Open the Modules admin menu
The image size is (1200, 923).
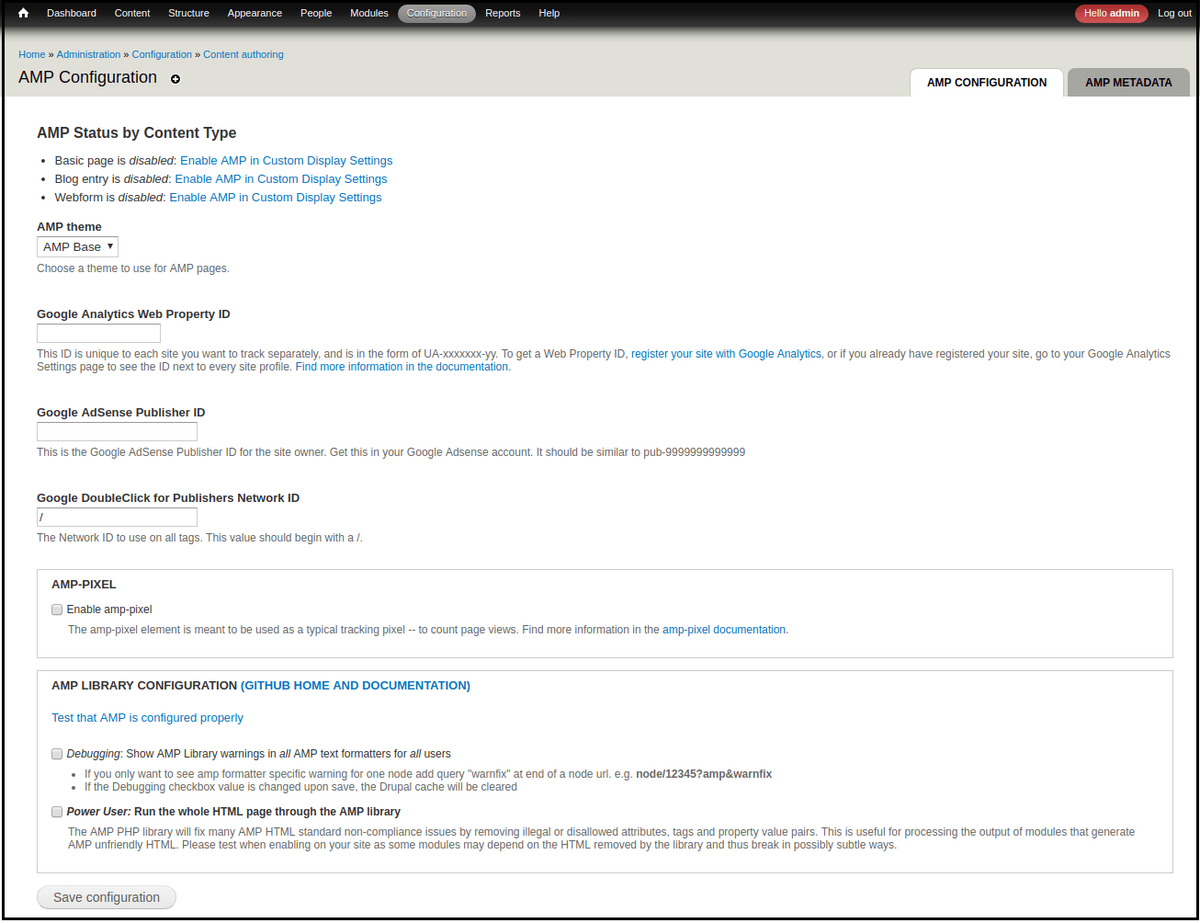pyautogui.click(x=370, y=13)
